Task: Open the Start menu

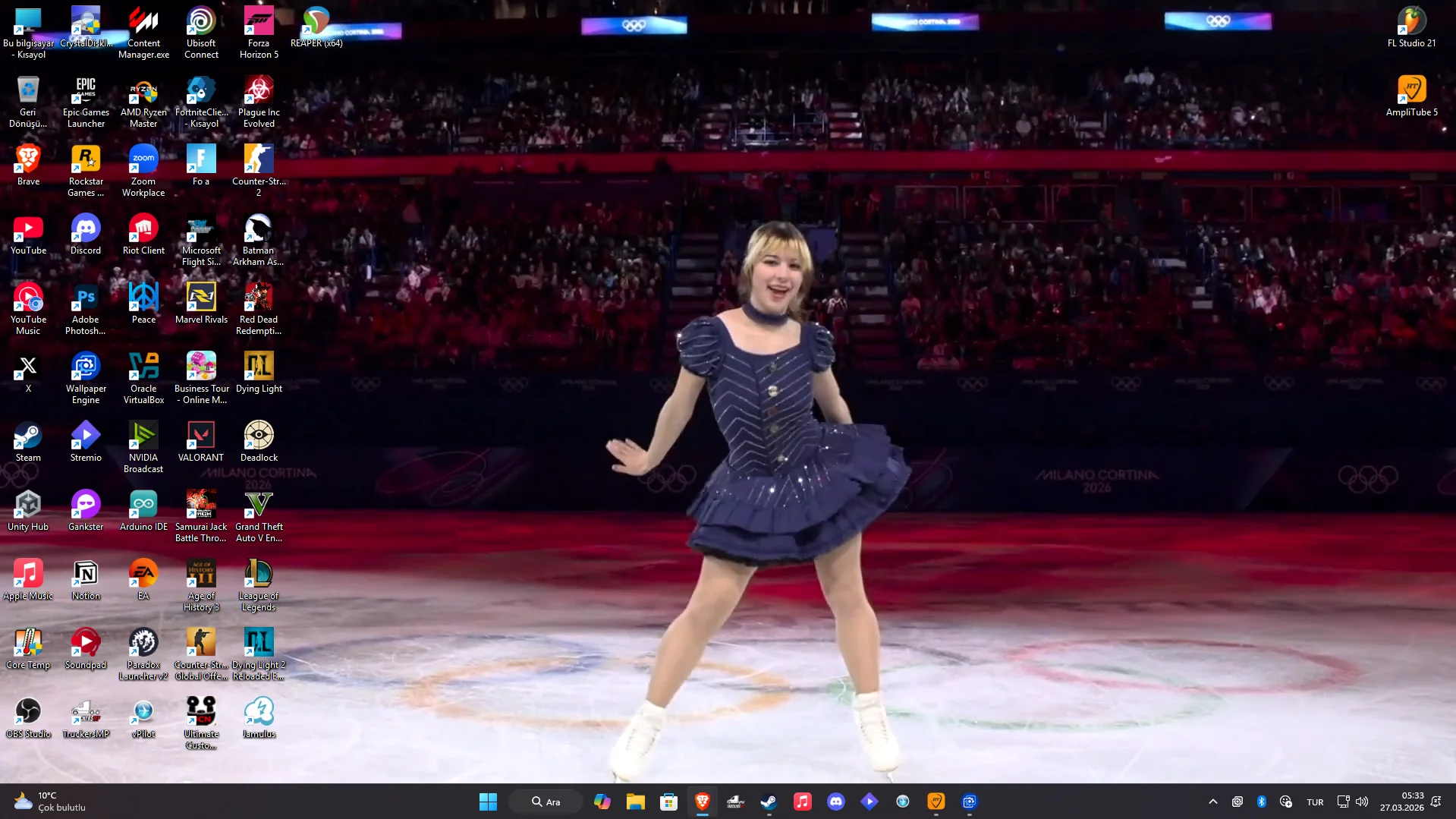Action: [488, 802]
